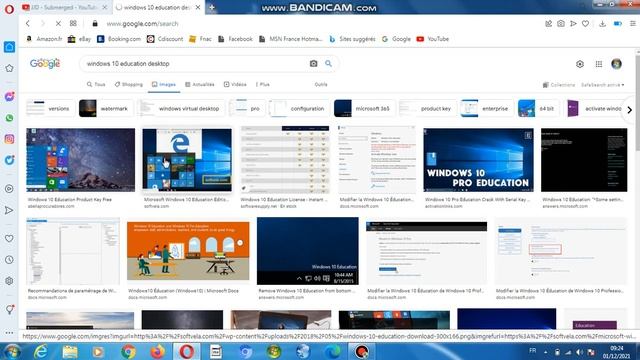Select the Vidéos search tab
The image size is (640, 360).
click(x=235, y=84)
